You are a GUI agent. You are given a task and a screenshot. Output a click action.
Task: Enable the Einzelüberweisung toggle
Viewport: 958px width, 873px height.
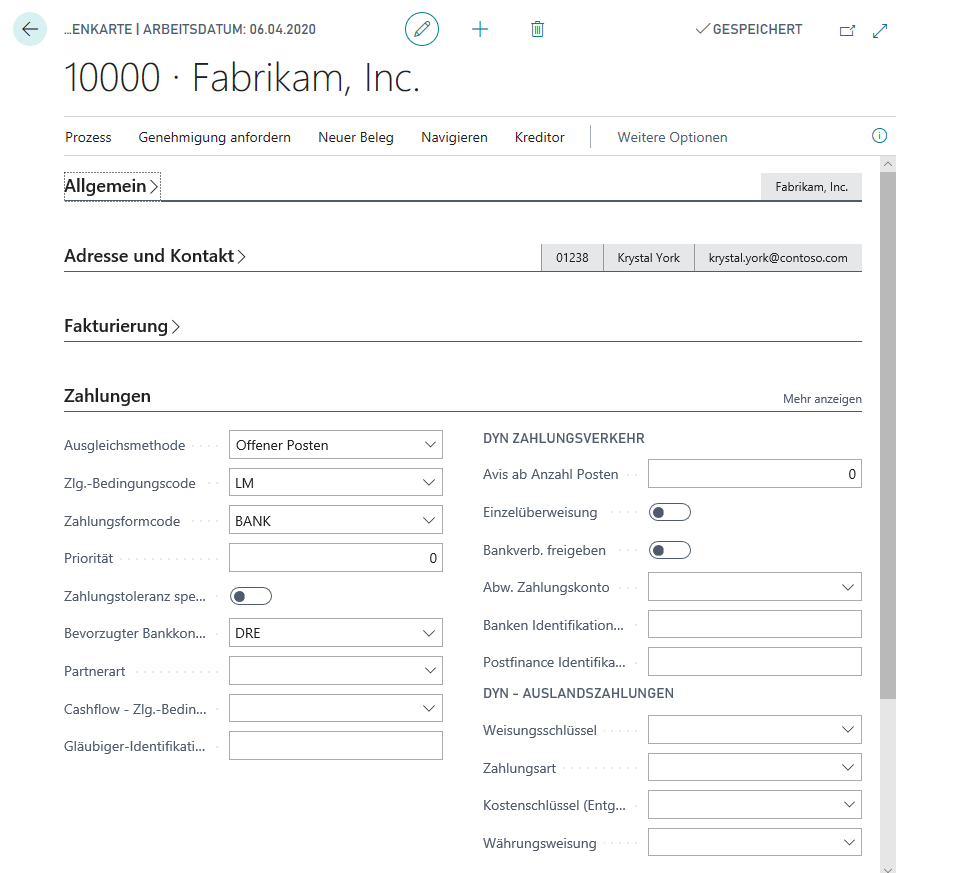(669, 511)
